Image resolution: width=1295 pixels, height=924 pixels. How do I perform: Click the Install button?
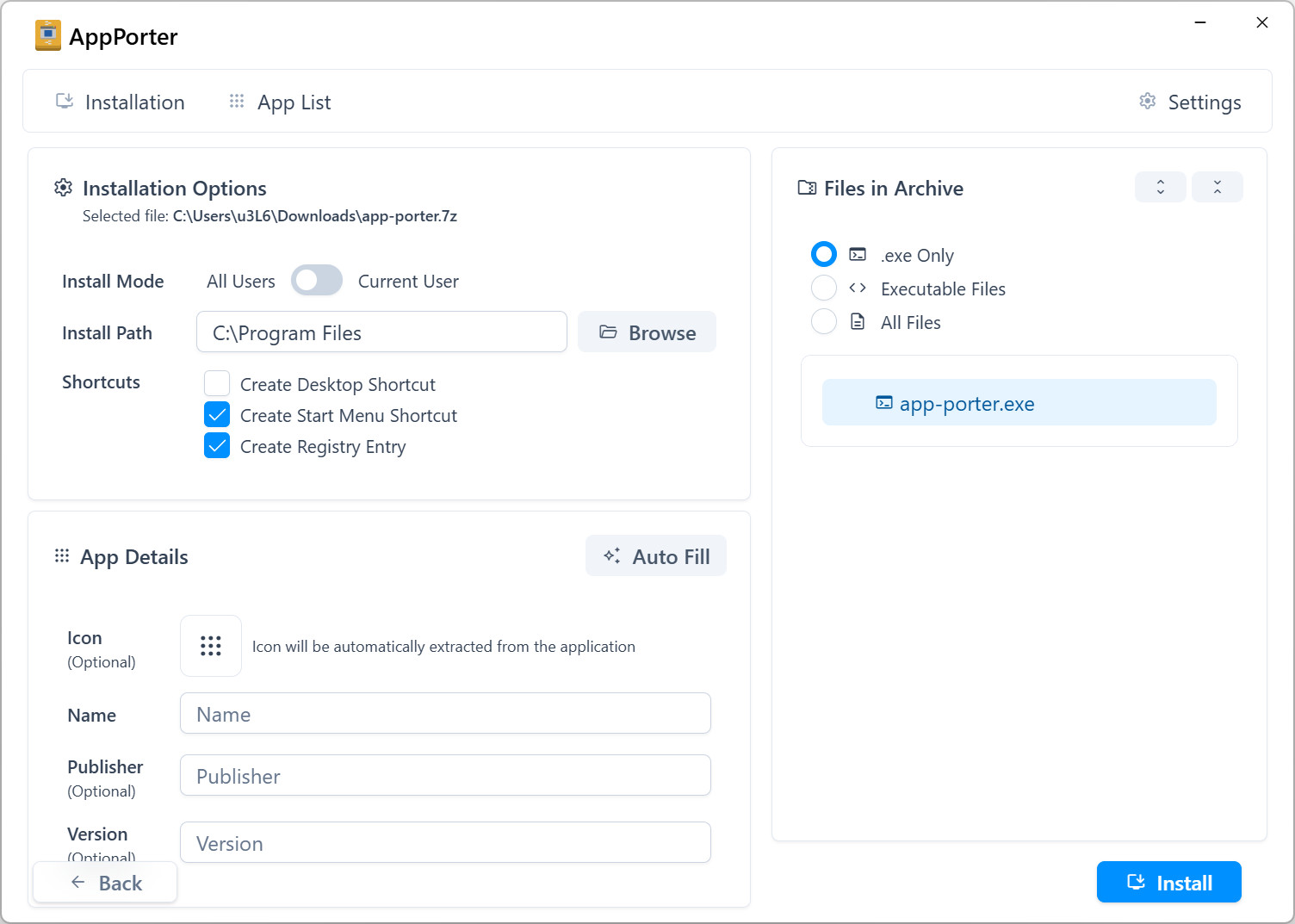click(x=1169, y=883)
